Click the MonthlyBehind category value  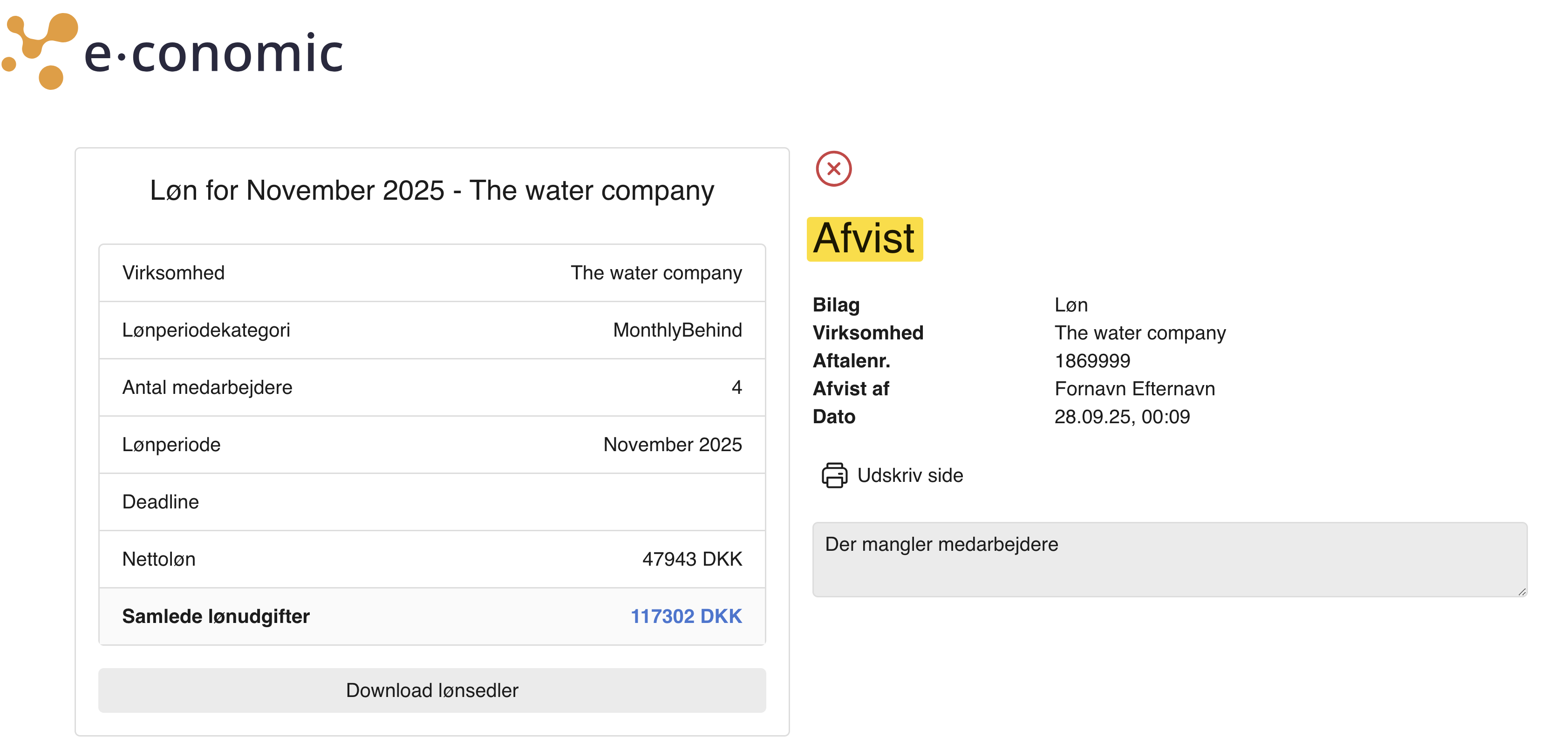(x=677, y=330)
